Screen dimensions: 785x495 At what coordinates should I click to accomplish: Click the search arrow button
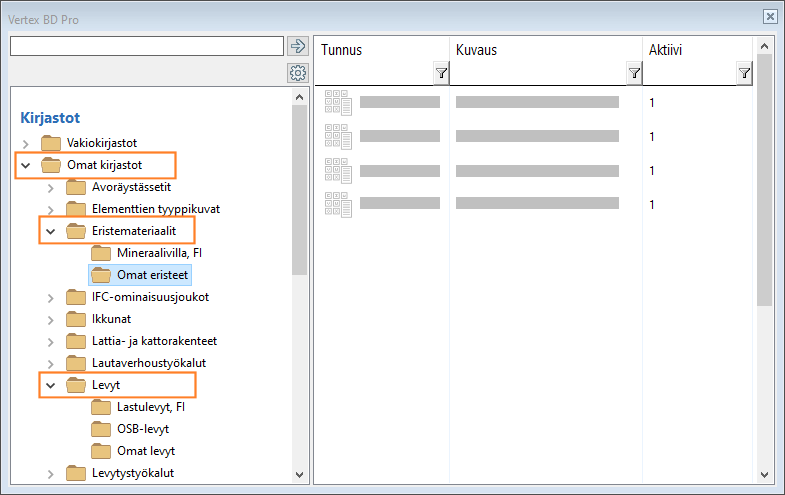[297, 46]
